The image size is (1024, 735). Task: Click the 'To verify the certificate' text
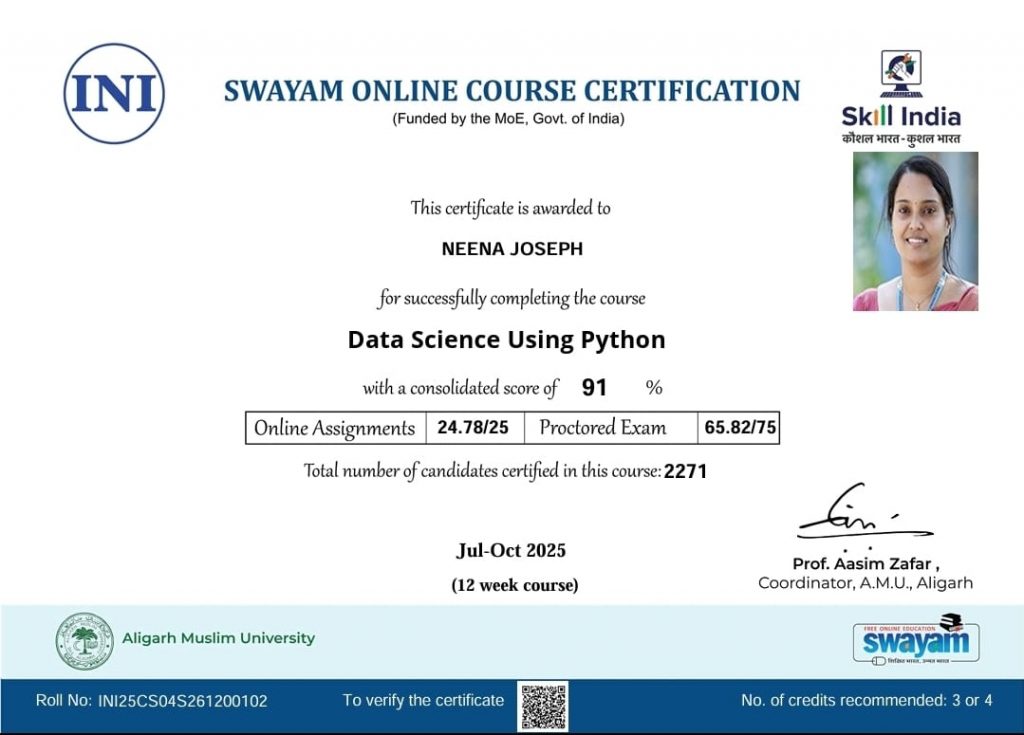point(423,700)
